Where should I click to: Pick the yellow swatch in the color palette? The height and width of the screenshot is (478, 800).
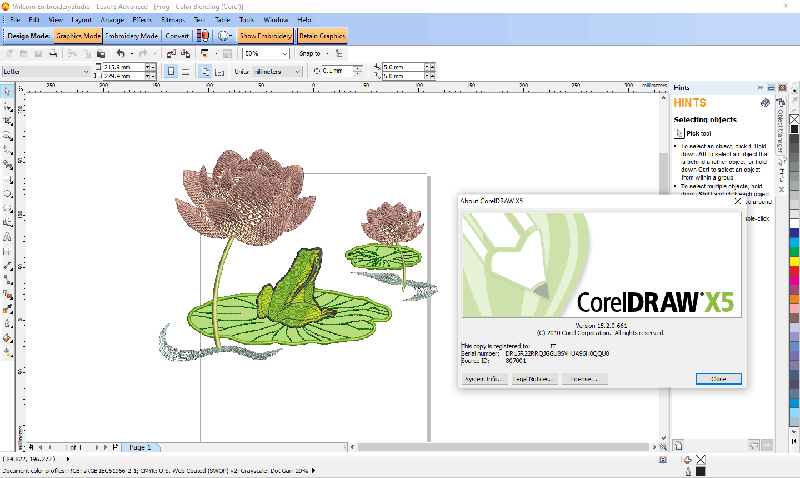tap(794, 261)
